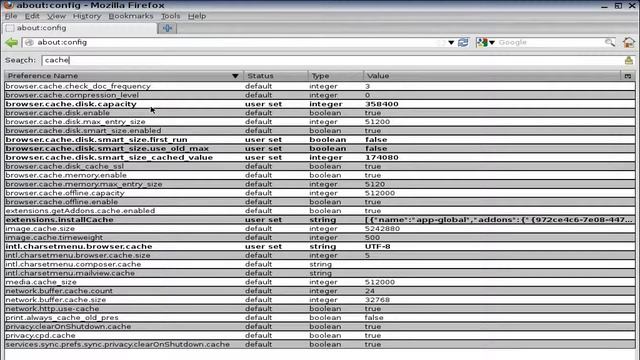
Task: Select browser.cache.disk.max_entry_size preference
Action: 320,122
